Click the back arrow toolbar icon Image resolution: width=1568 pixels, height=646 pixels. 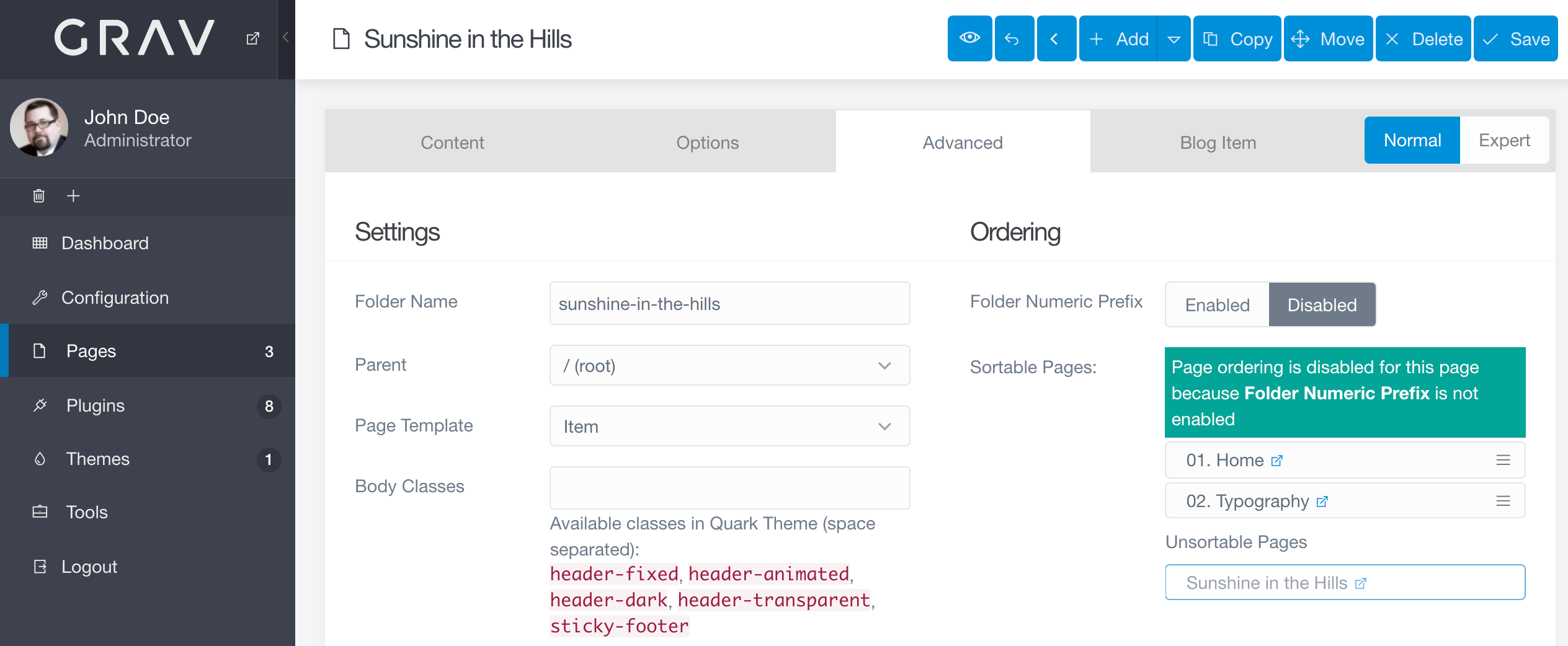click(x=1013, y=38)
